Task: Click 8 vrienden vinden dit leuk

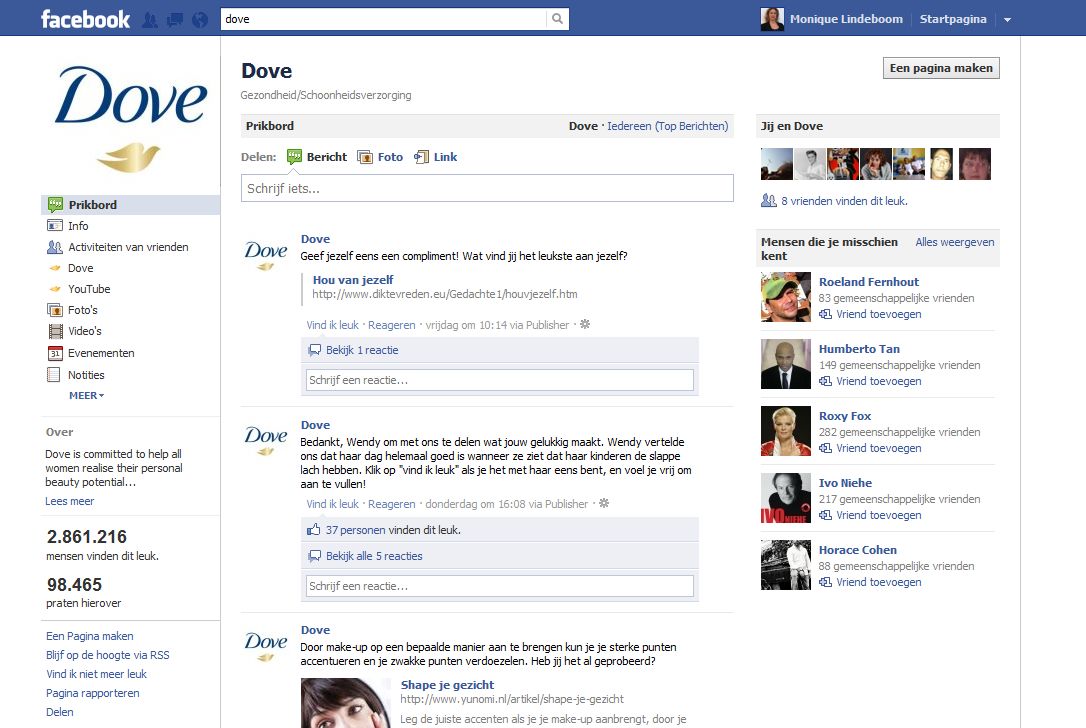Action: tap(844, 201)
